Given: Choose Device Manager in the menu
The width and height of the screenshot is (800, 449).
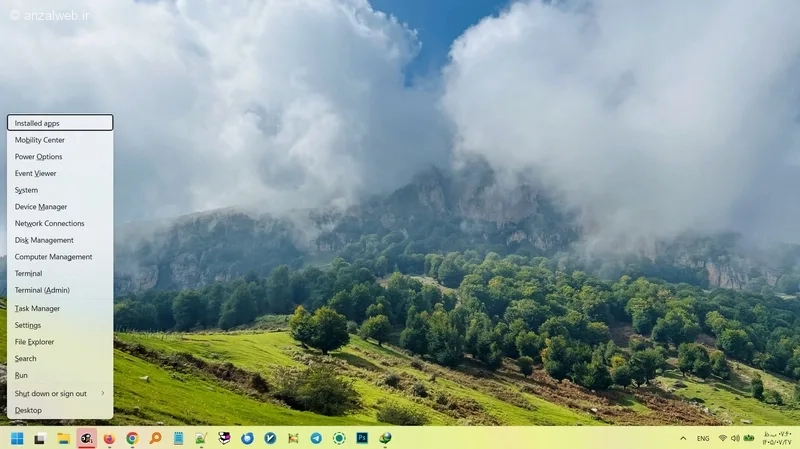Looking at the screenshot, I should click(60, 207).
